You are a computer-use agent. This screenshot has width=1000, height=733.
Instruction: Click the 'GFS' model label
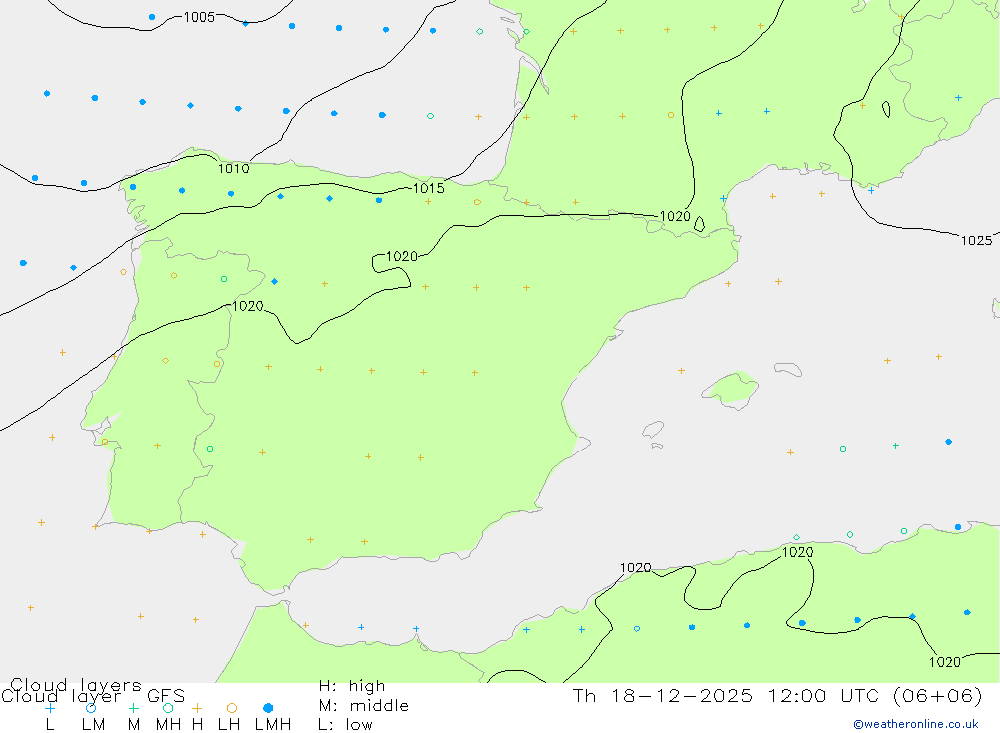click(x=166, y=696)
